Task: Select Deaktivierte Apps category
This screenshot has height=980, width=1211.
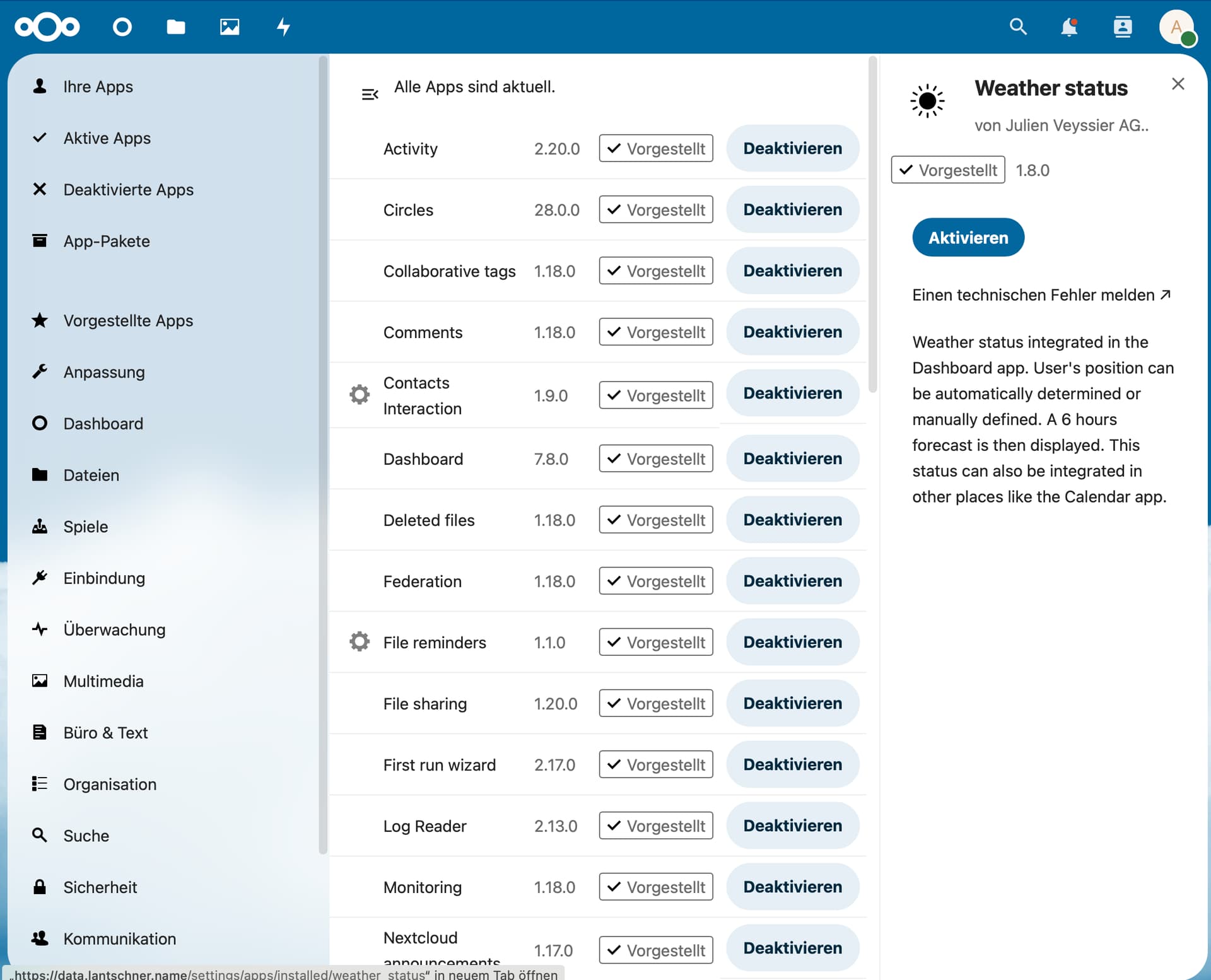Action: click(x=164, y=189)
